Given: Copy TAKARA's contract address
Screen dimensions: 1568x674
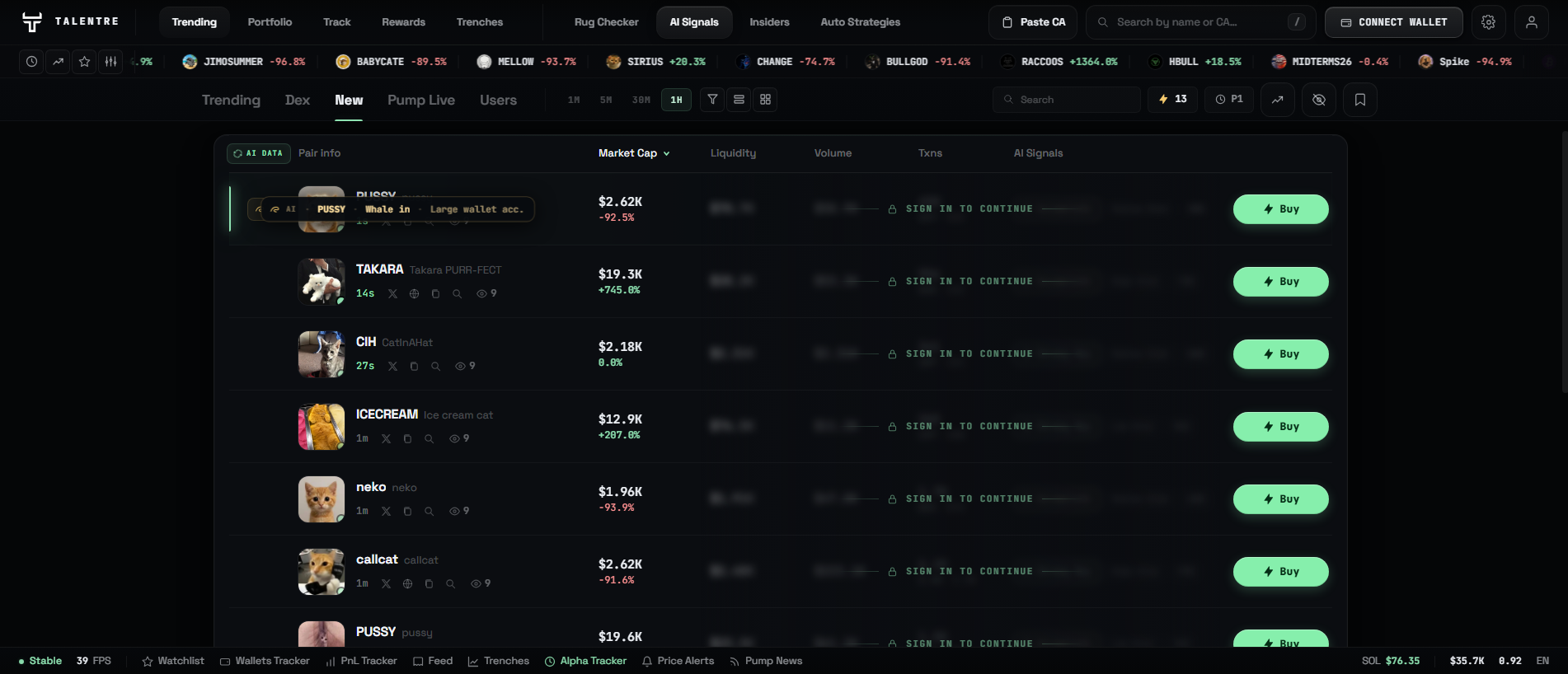Looking at the screenshot, I should point(435,293).
